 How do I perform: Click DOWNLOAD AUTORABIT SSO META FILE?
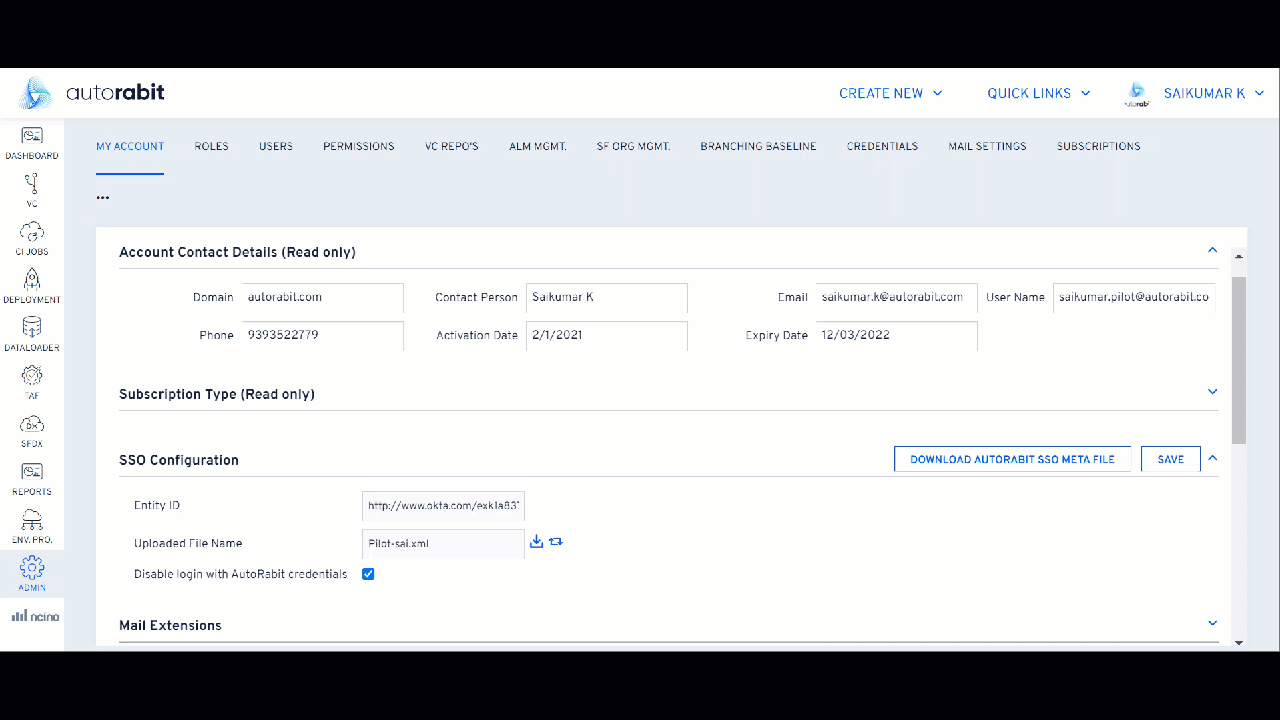coord(1012,458)
